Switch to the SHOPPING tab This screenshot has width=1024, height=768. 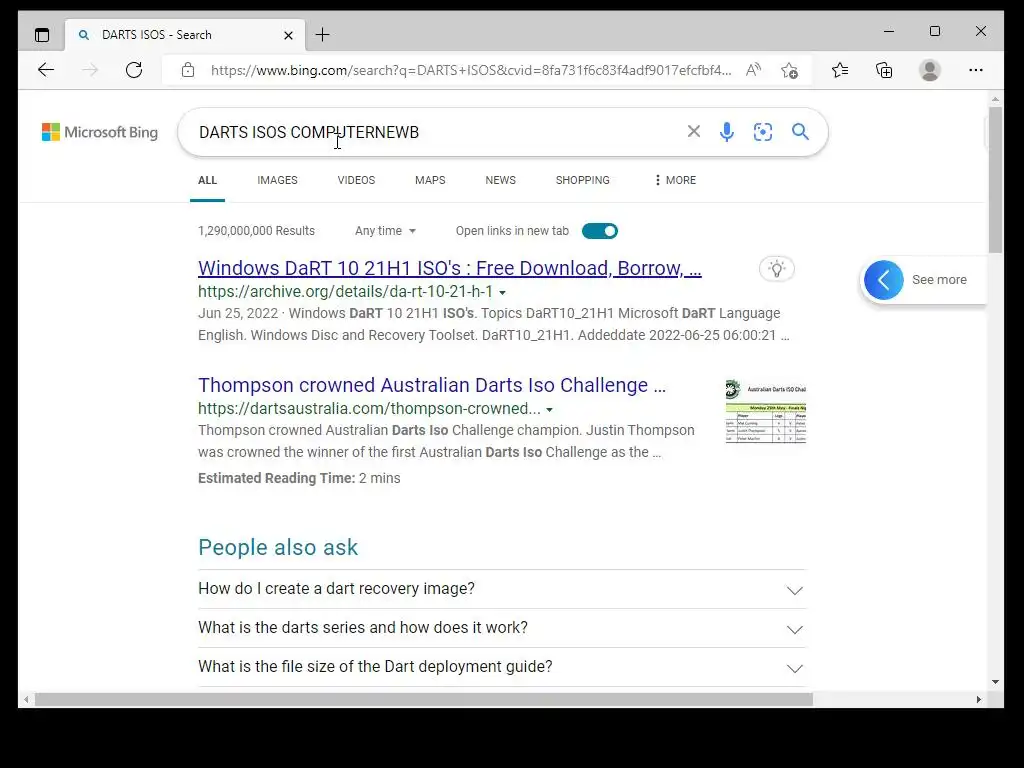(x=583, y=180)
